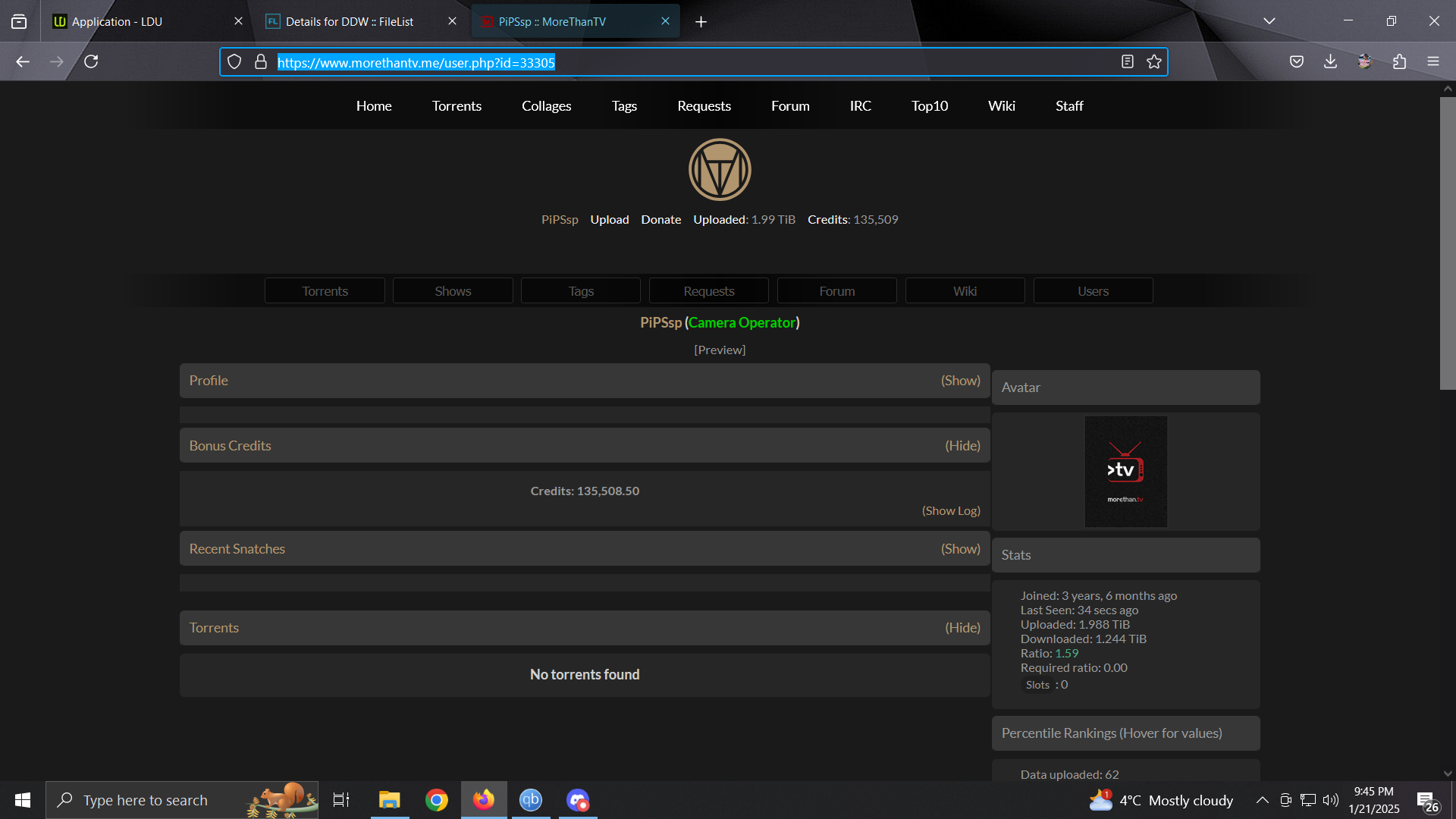The image size is (1456, 819).
Task: Open the Home menu item
Action: coord(374,106)
